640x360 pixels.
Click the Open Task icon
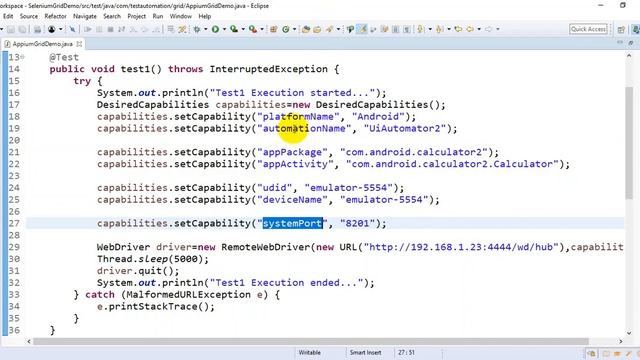[317, 29]
